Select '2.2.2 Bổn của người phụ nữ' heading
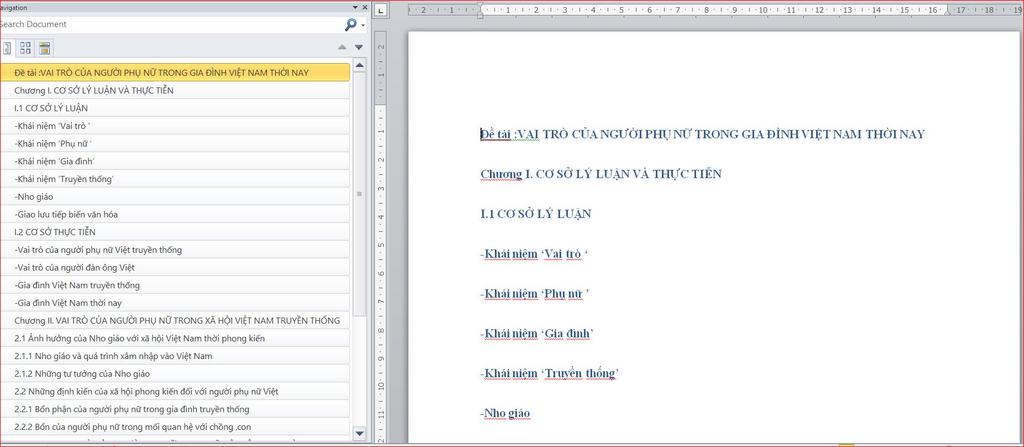The width and height of the screenshot is (1024, 447). click(175, 426)
